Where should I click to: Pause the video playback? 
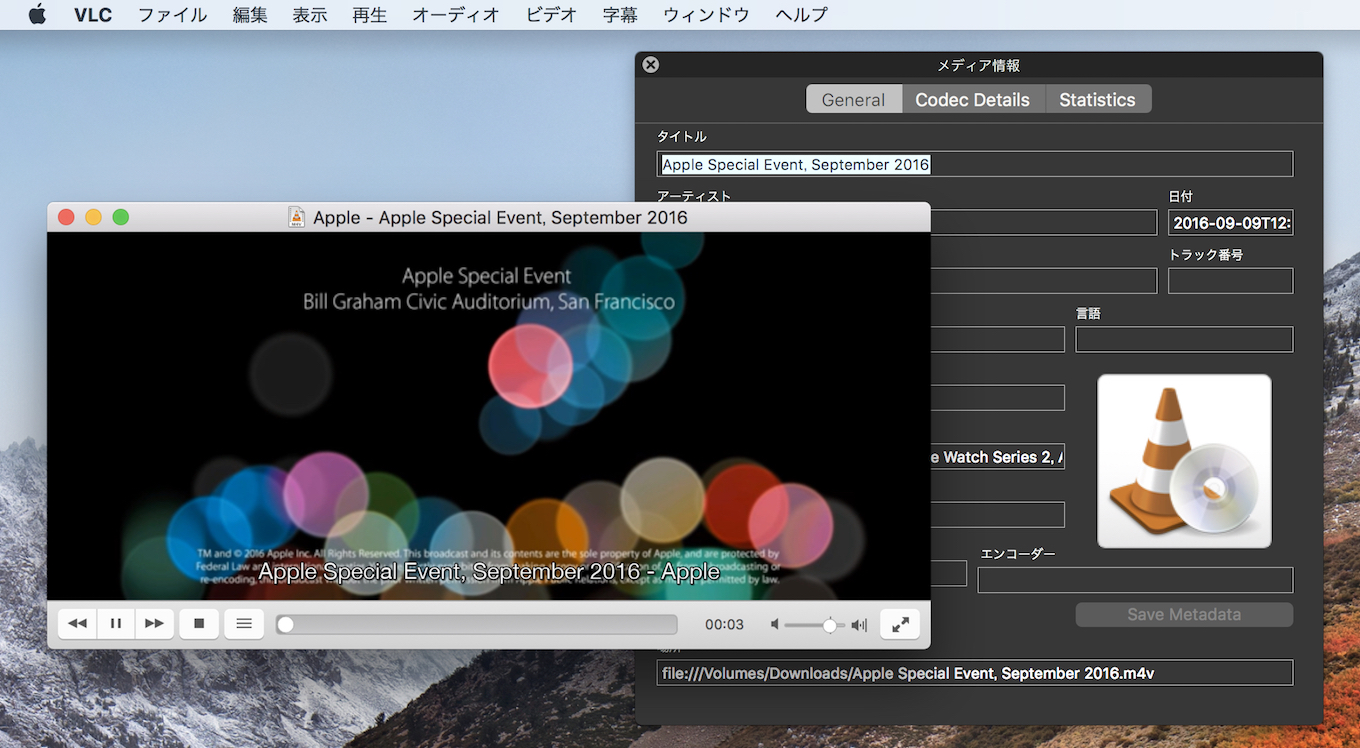point(116,624)
